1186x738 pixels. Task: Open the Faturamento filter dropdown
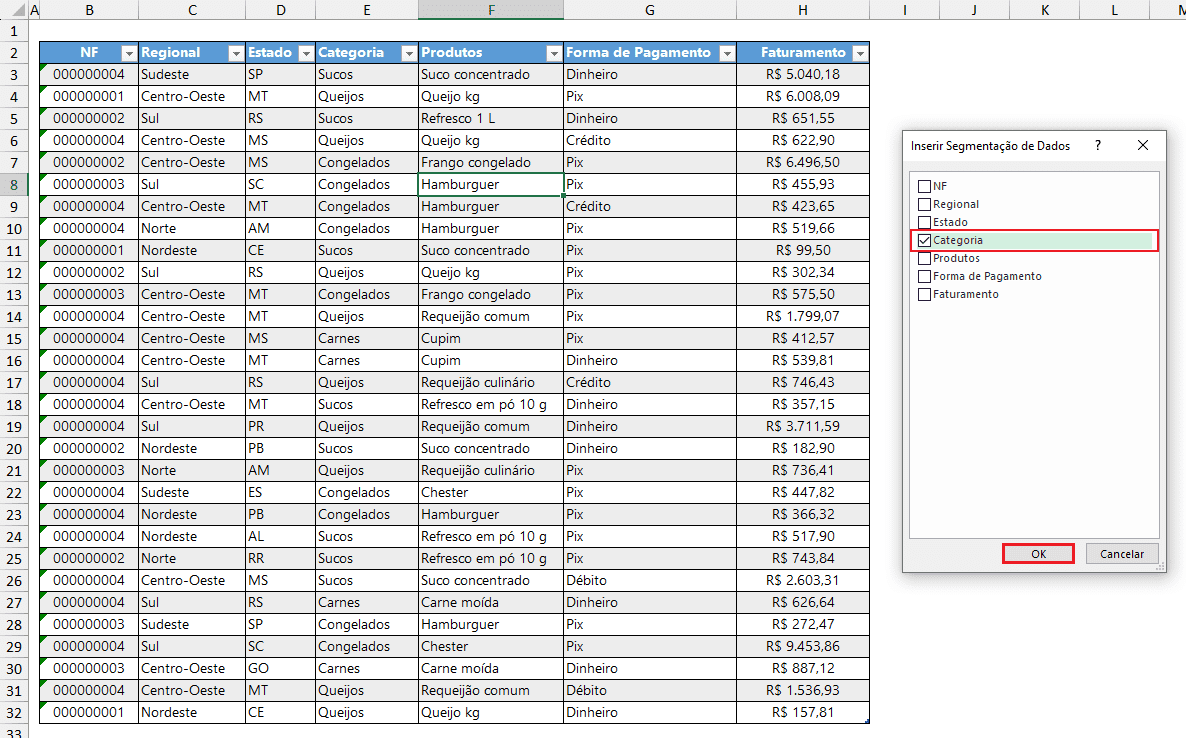coord(859,51)
